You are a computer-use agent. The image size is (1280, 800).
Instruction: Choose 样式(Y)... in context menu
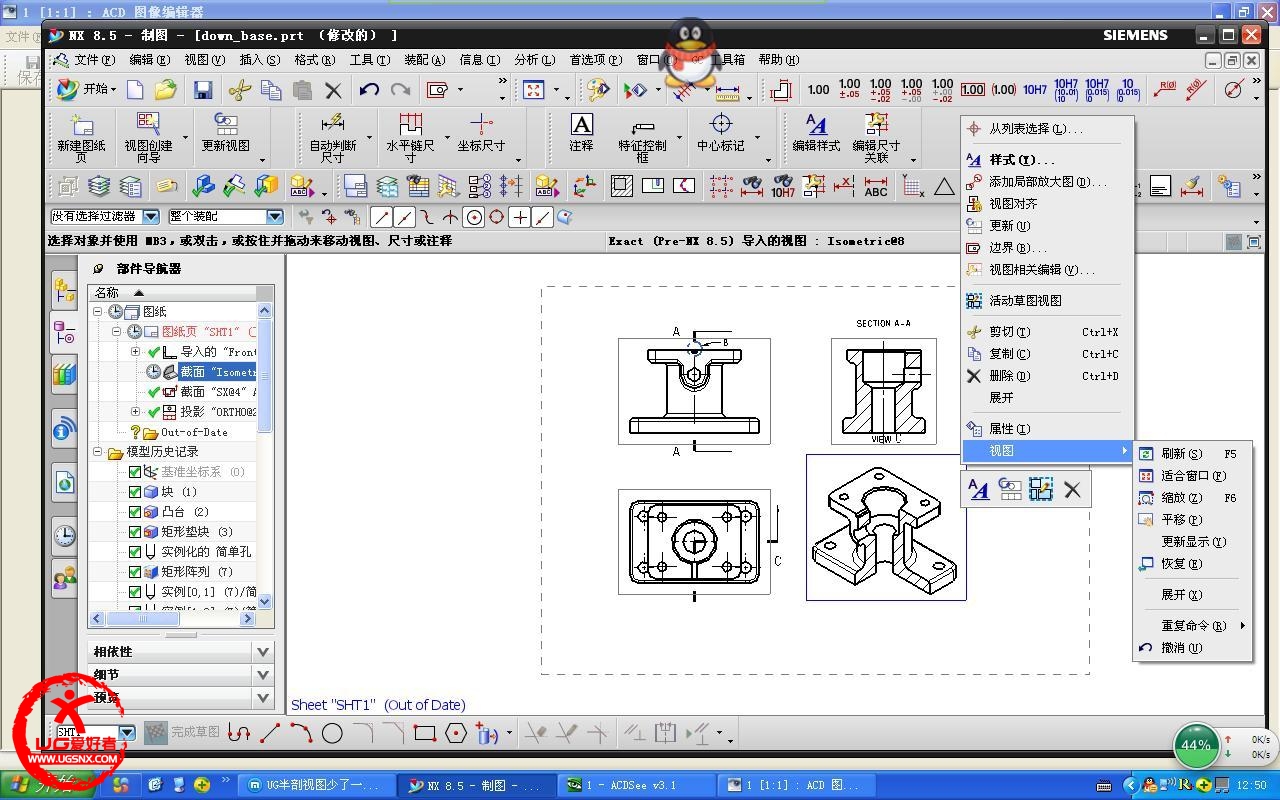point(1047,160)
